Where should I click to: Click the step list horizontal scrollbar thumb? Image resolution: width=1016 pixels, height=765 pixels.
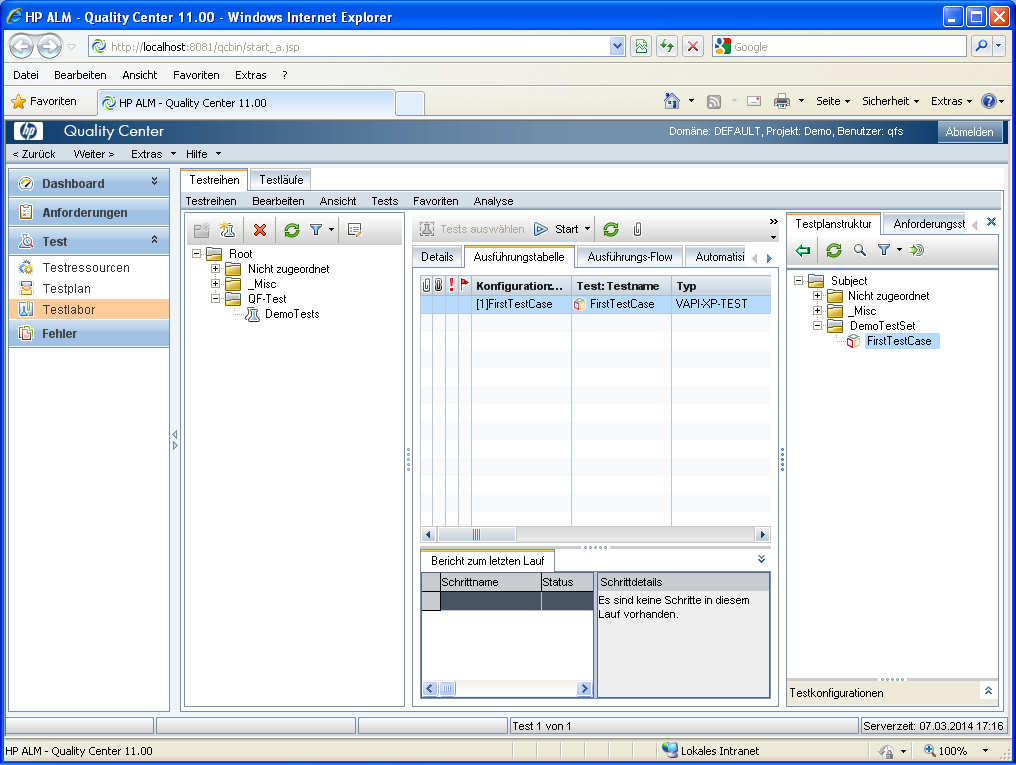[447, 689]
